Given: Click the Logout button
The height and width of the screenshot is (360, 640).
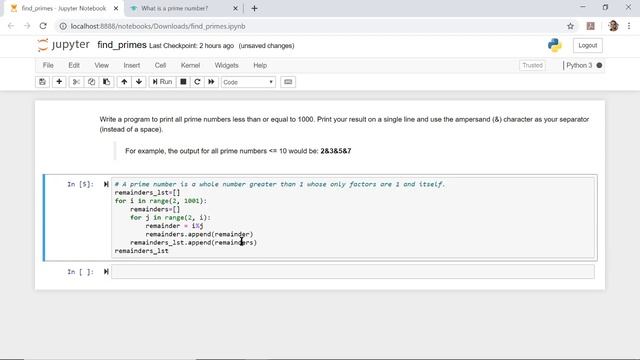Looking at the screenshot, I should (x=587, y=45).
